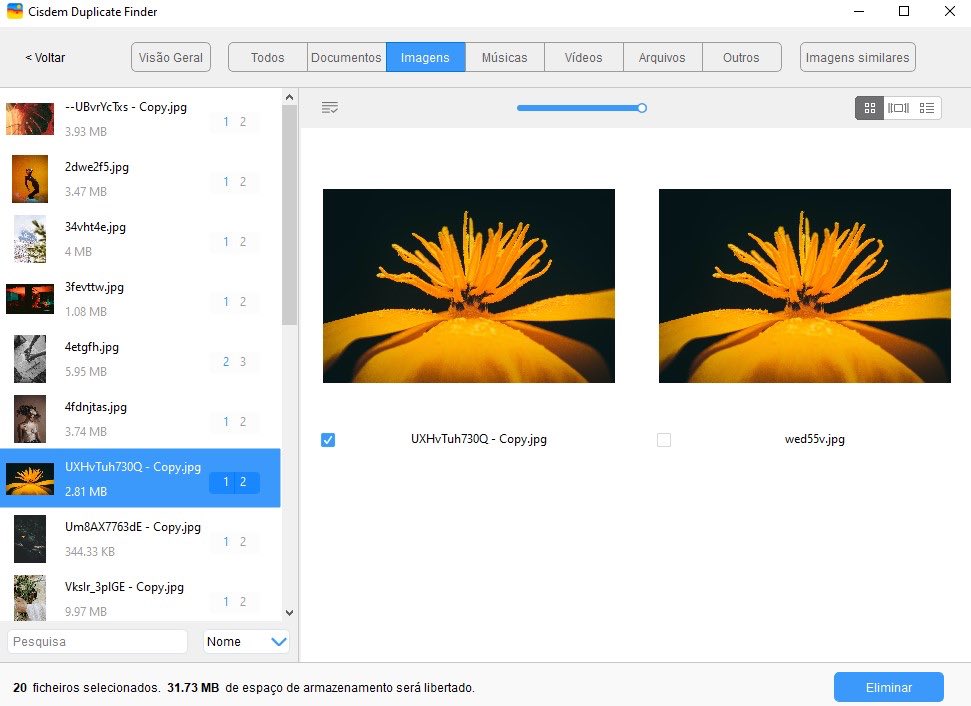
Task: Select the 3fevttw.jpg thumbnail in the sidebar
Action: coord(29,298)
